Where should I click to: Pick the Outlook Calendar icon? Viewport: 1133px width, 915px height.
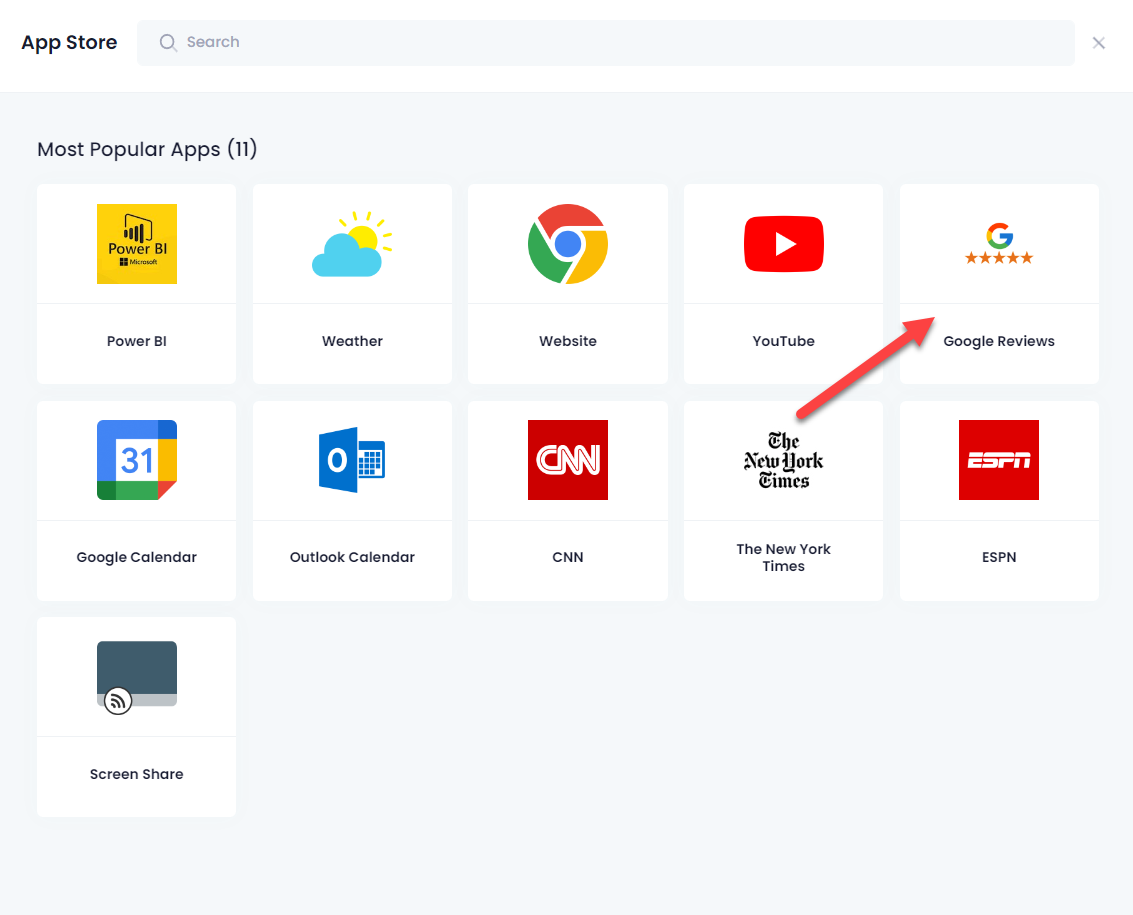click(352, 460)
